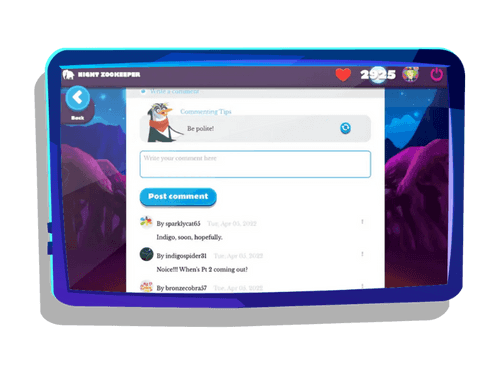The image size is (500, 375).
Task: Click the red heart icon
Action: (343, 74)
